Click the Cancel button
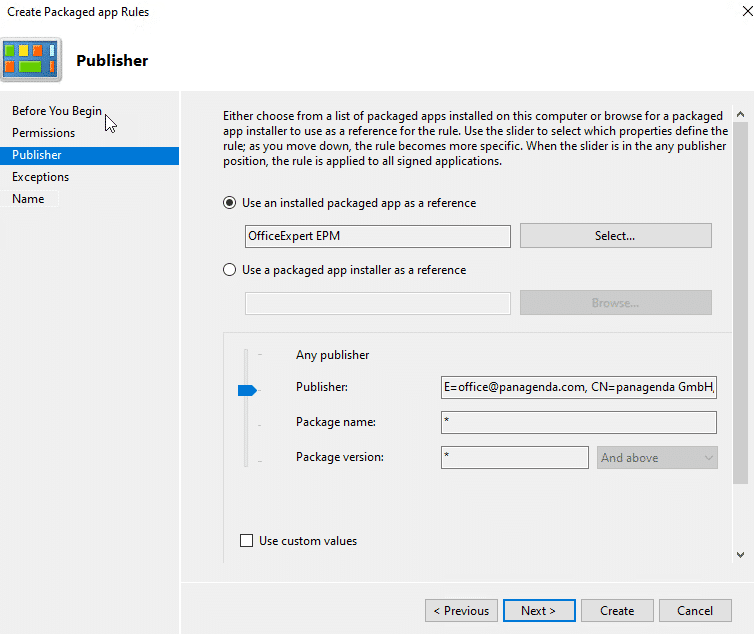The height and width of the screenshot is (634, 754). (x=695, y=610)
